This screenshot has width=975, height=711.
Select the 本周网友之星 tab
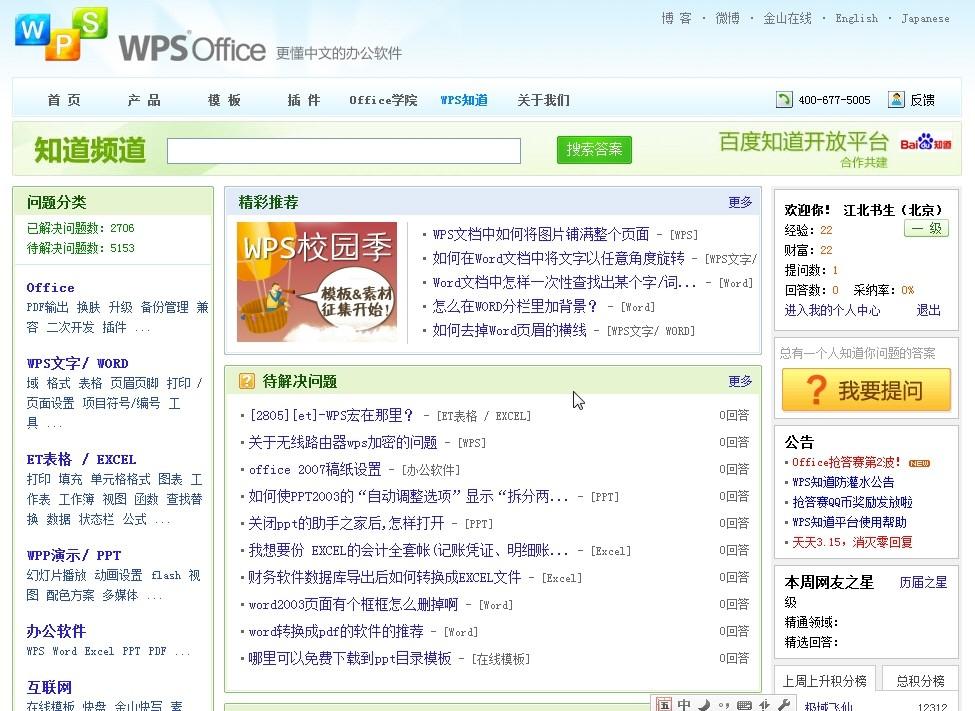click(x=829, y=582)
